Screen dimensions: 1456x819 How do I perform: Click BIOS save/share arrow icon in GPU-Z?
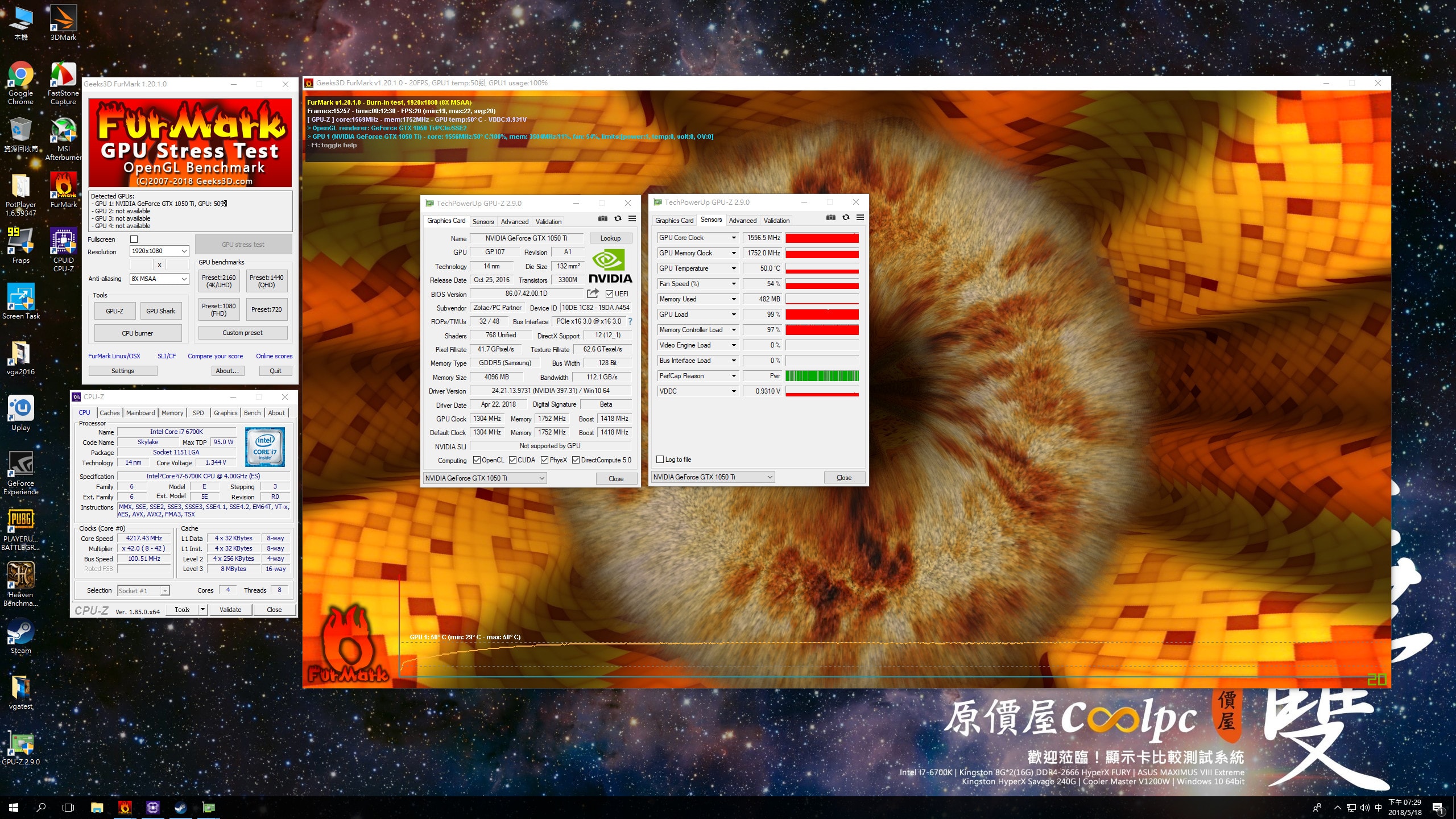pyautogui.click(x=593, y=293)
